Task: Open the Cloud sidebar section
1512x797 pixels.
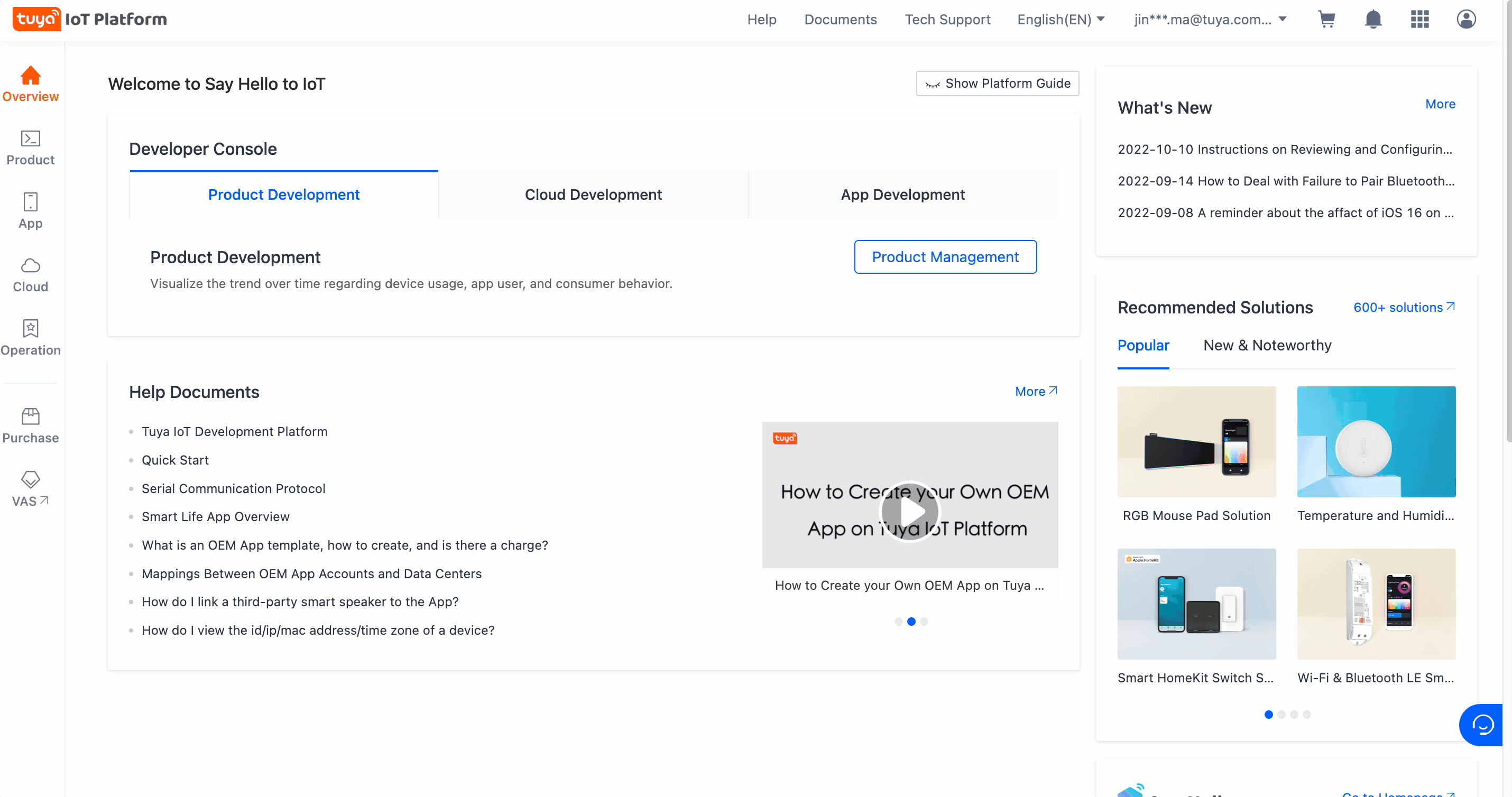Action: pyautogui.click(x=31, y=275)
